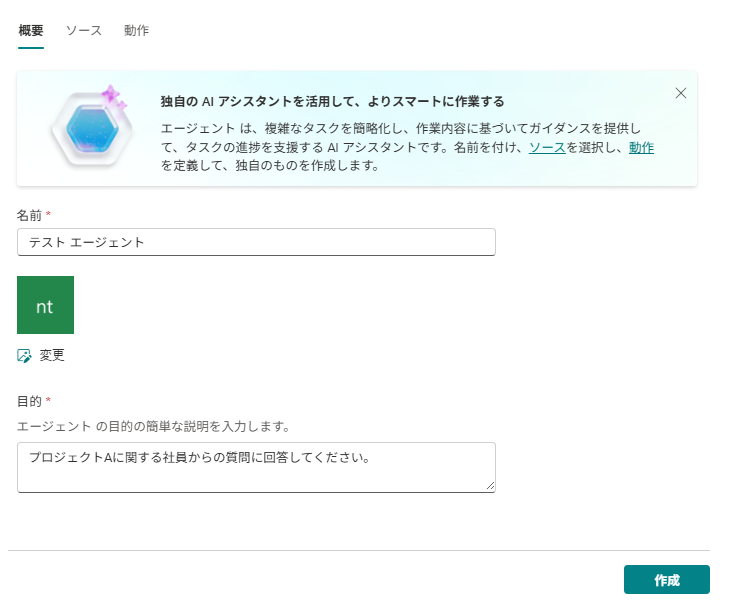Click the image edit icon beside 変更
This screenshot has height=615, width=729.
(x=25, y=356)
